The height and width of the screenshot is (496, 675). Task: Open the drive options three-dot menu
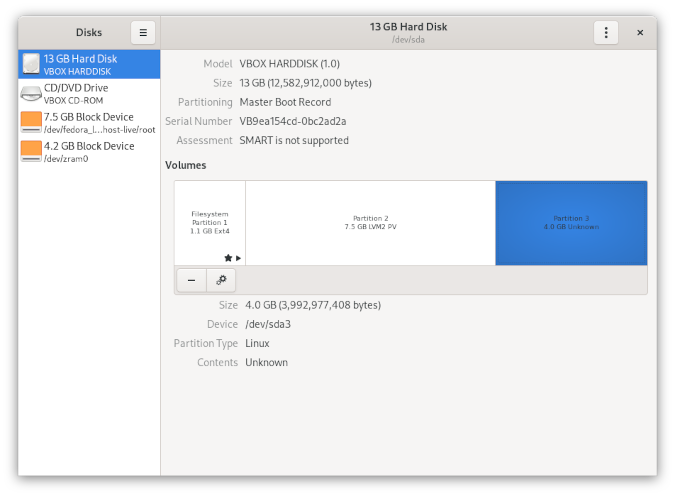click(x=605, y=32)
